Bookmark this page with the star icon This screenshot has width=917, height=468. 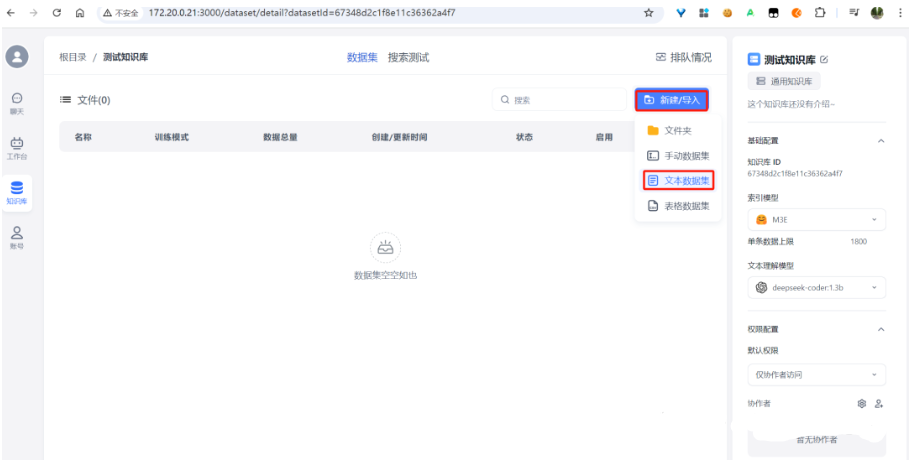[648, 12]
